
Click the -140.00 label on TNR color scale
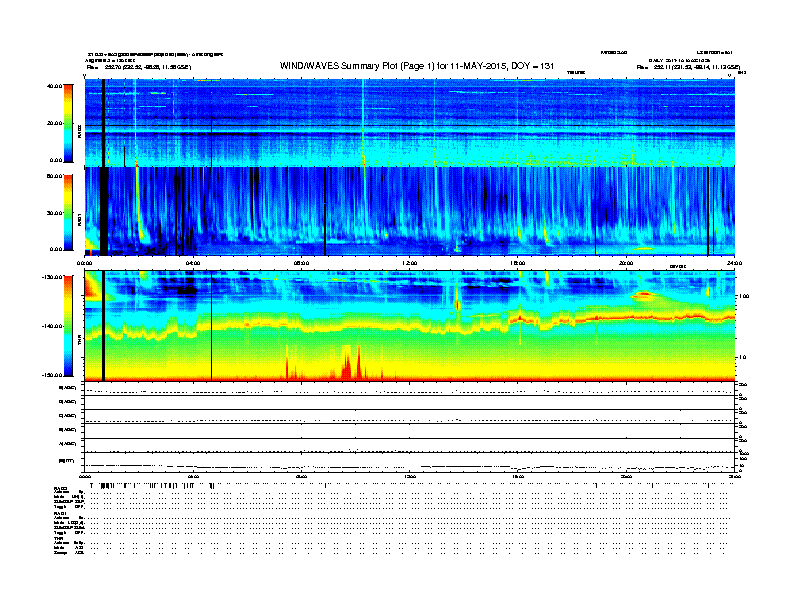click(x=52, y=326)
